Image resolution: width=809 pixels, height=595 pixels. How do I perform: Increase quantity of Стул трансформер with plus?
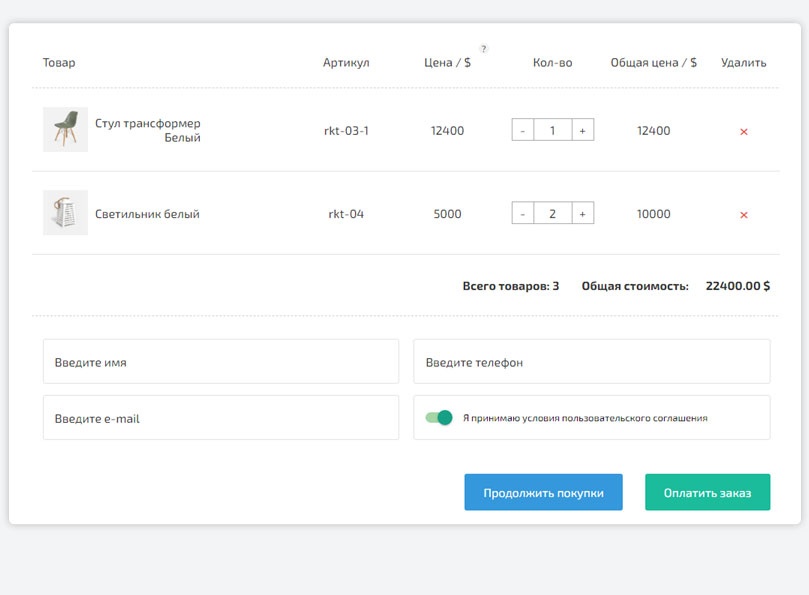(582, 130)
